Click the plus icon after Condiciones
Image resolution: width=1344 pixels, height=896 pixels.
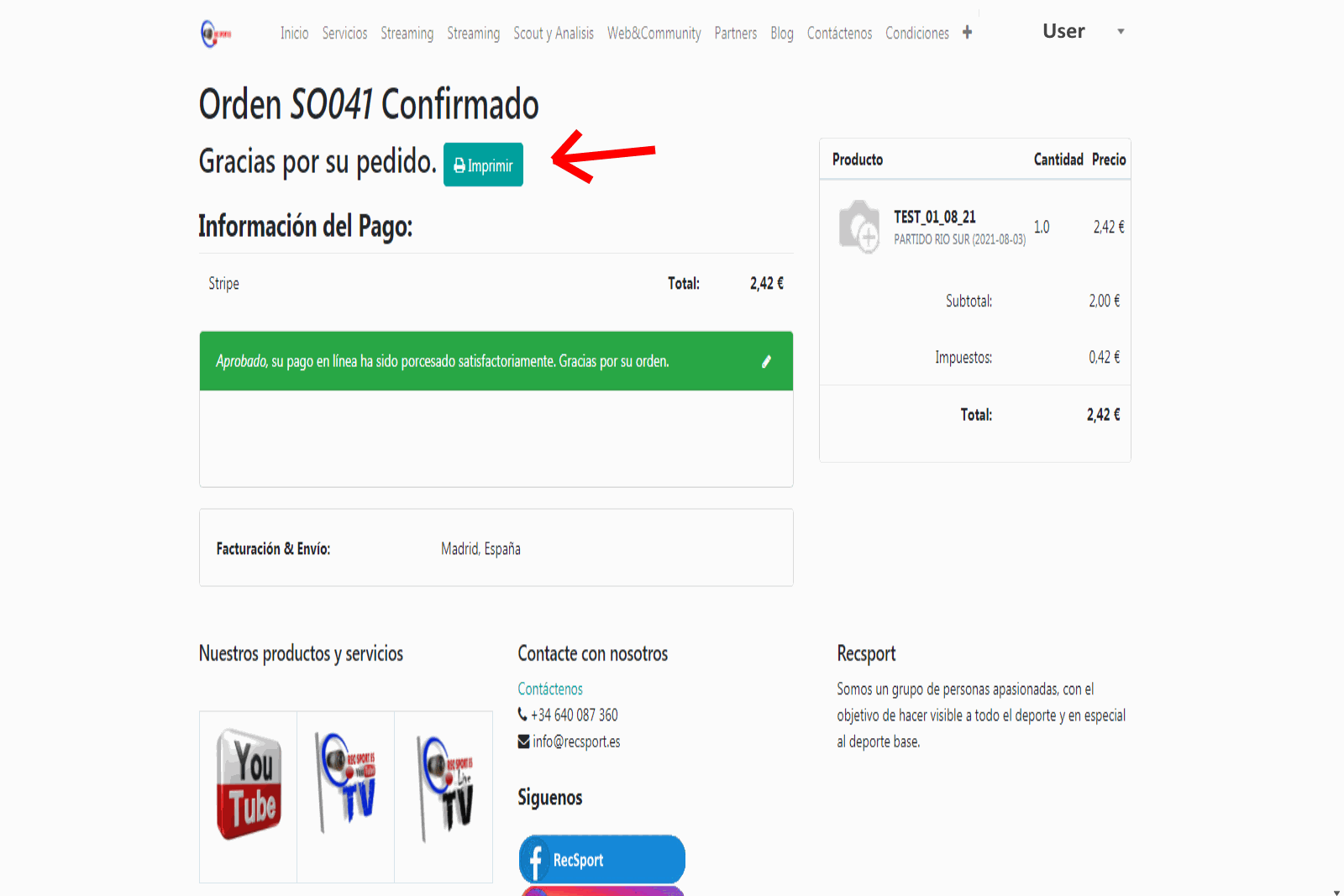point(967,32)
